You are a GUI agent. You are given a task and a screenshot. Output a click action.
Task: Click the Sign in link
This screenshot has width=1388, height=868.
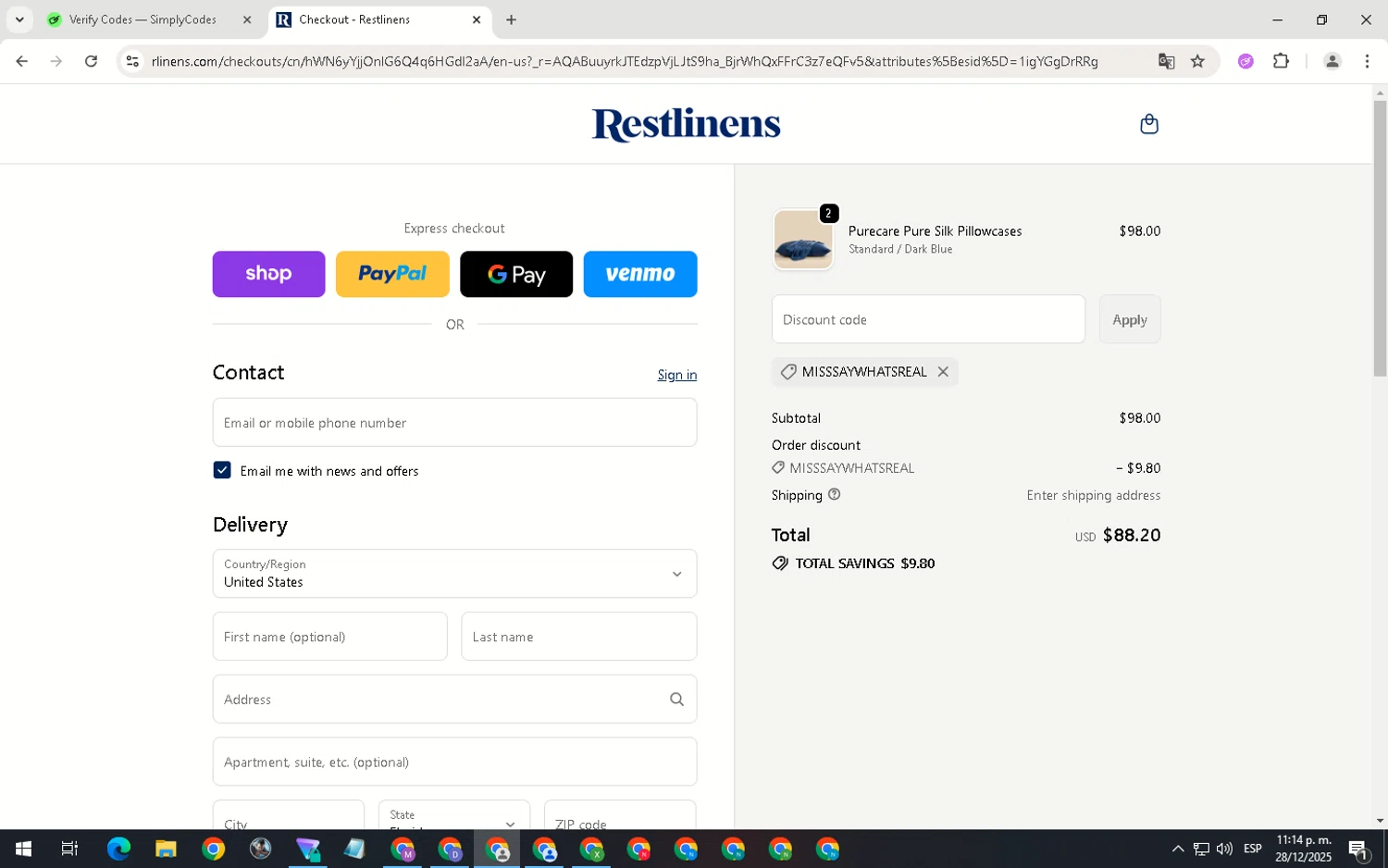677,375
